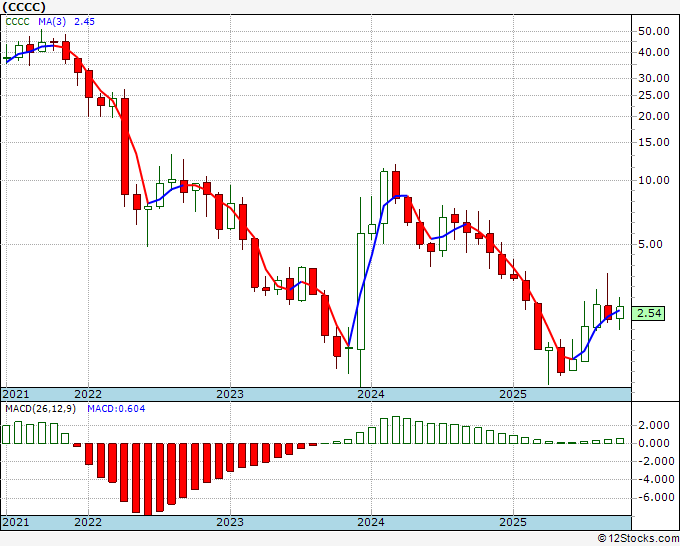Select 2025 on price chart timeline
Image resolution: width=680 pixels, height=546 pixels.
pos(513,394)
